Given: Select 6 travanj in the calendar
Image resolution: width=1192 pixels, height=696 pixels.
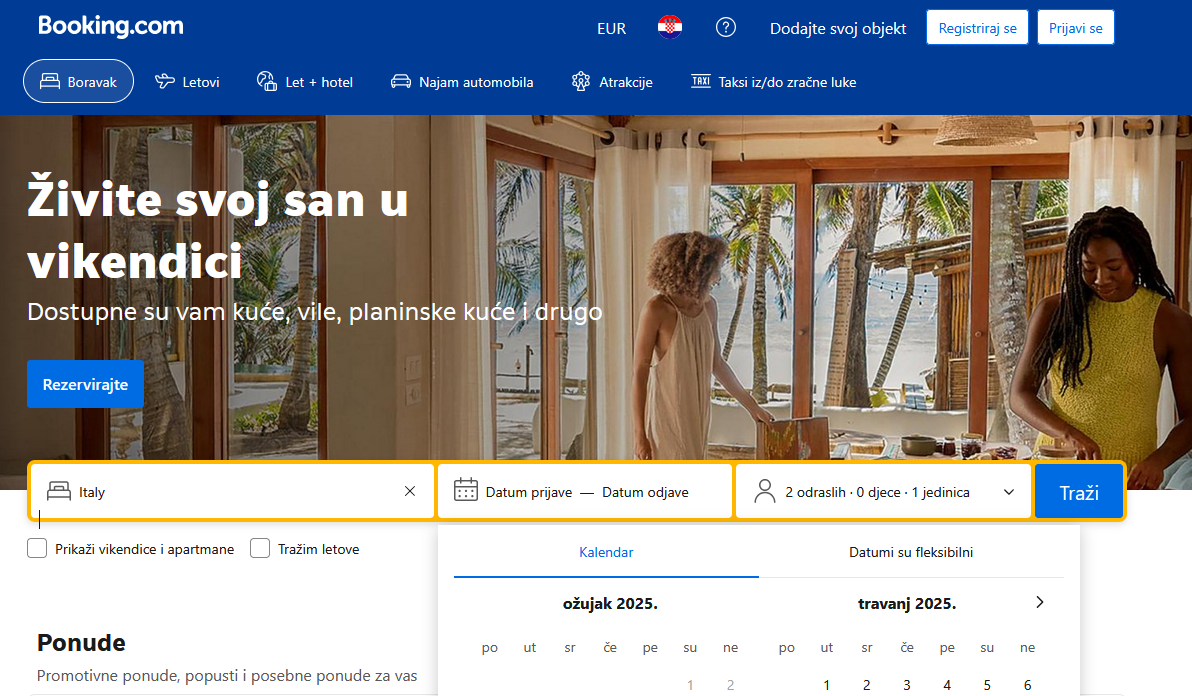Looking at the screenshot, I should click(1027, 685).
